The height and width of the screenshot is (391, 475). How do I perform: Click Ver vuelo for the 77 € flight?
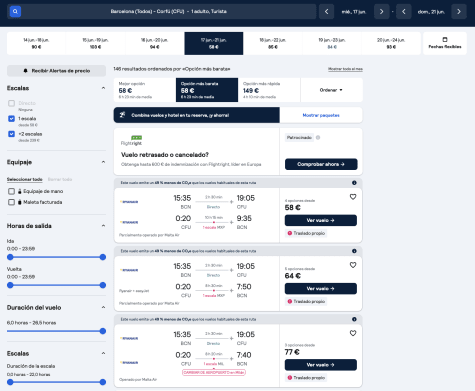(x=321, y=365)
